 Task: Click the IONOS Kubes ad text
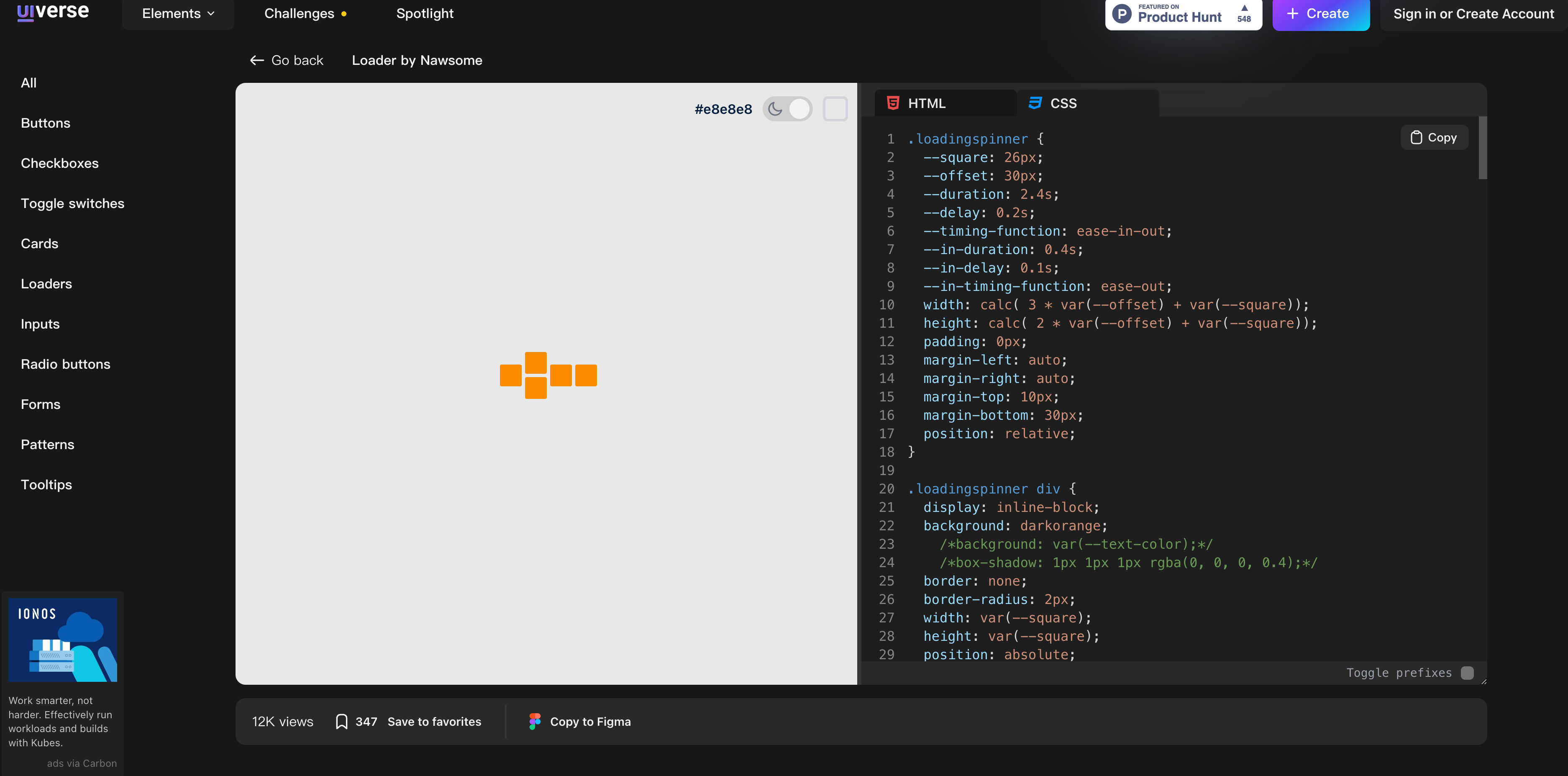pyautogui.click(x=60, y=722)
